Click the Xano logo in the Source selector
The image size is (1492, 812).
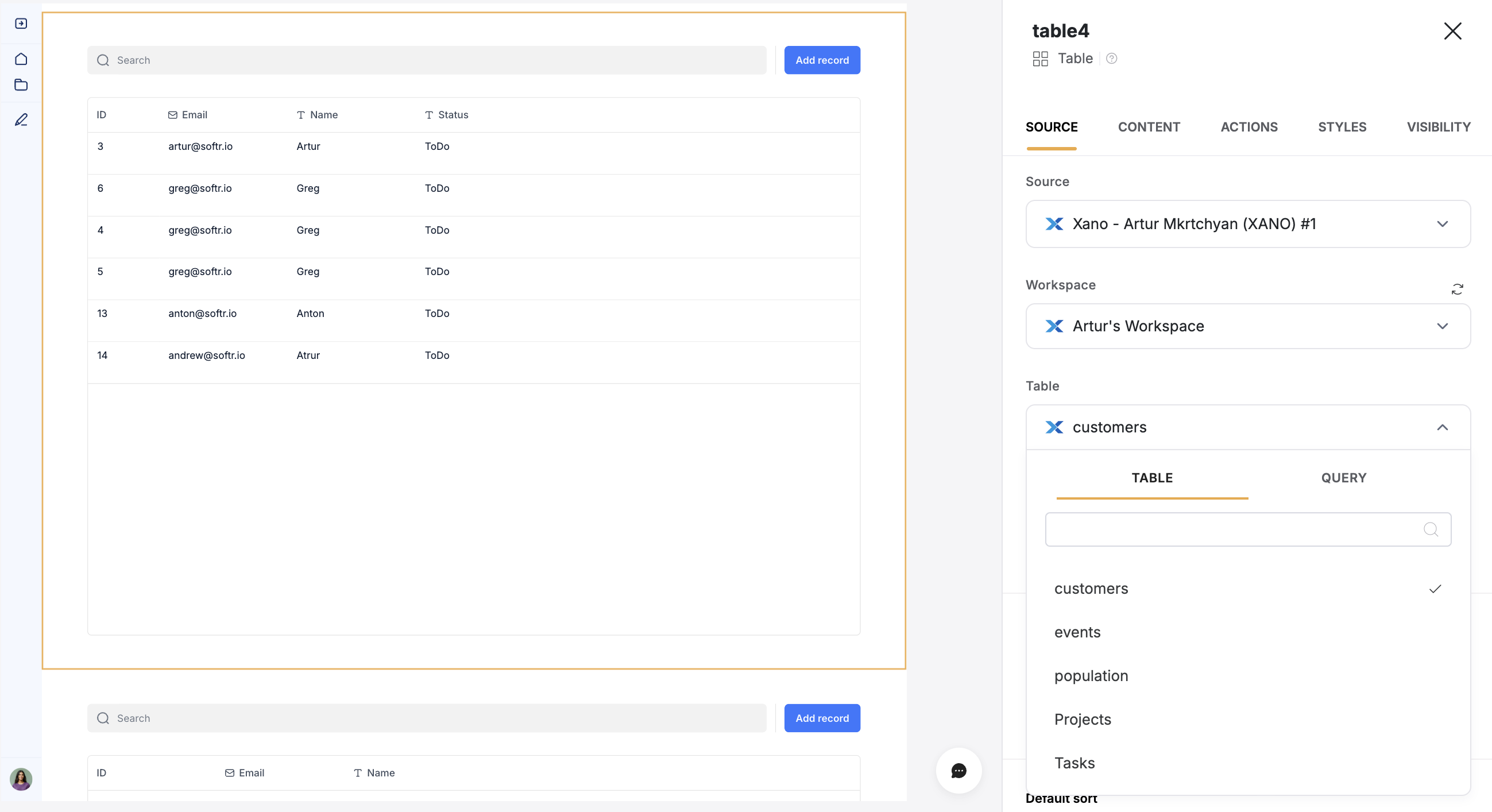point(1055,224)
